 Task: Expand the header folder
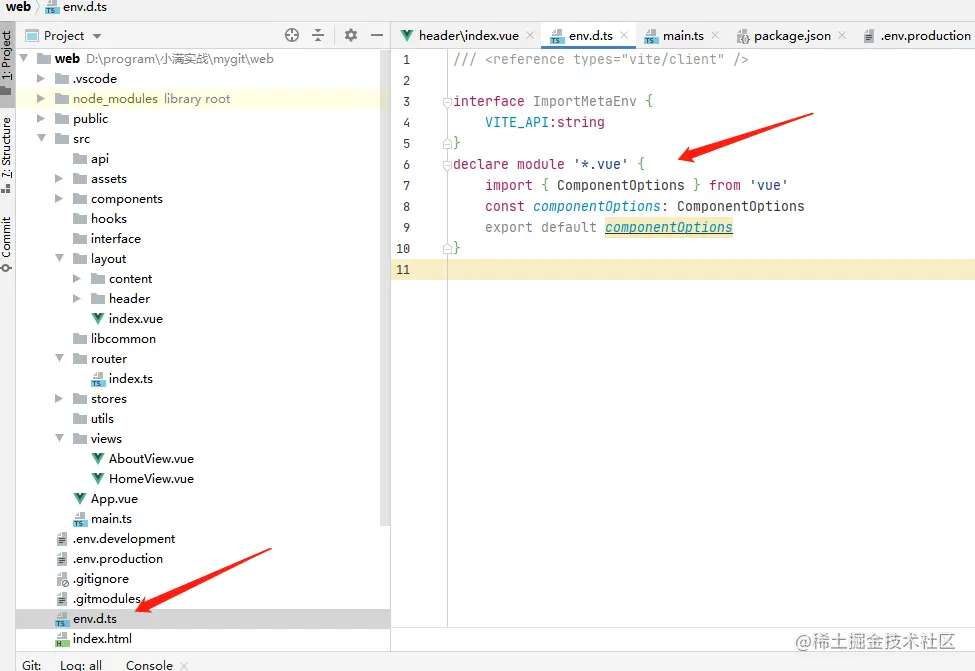pyautogui.click(x=77, y=298)
